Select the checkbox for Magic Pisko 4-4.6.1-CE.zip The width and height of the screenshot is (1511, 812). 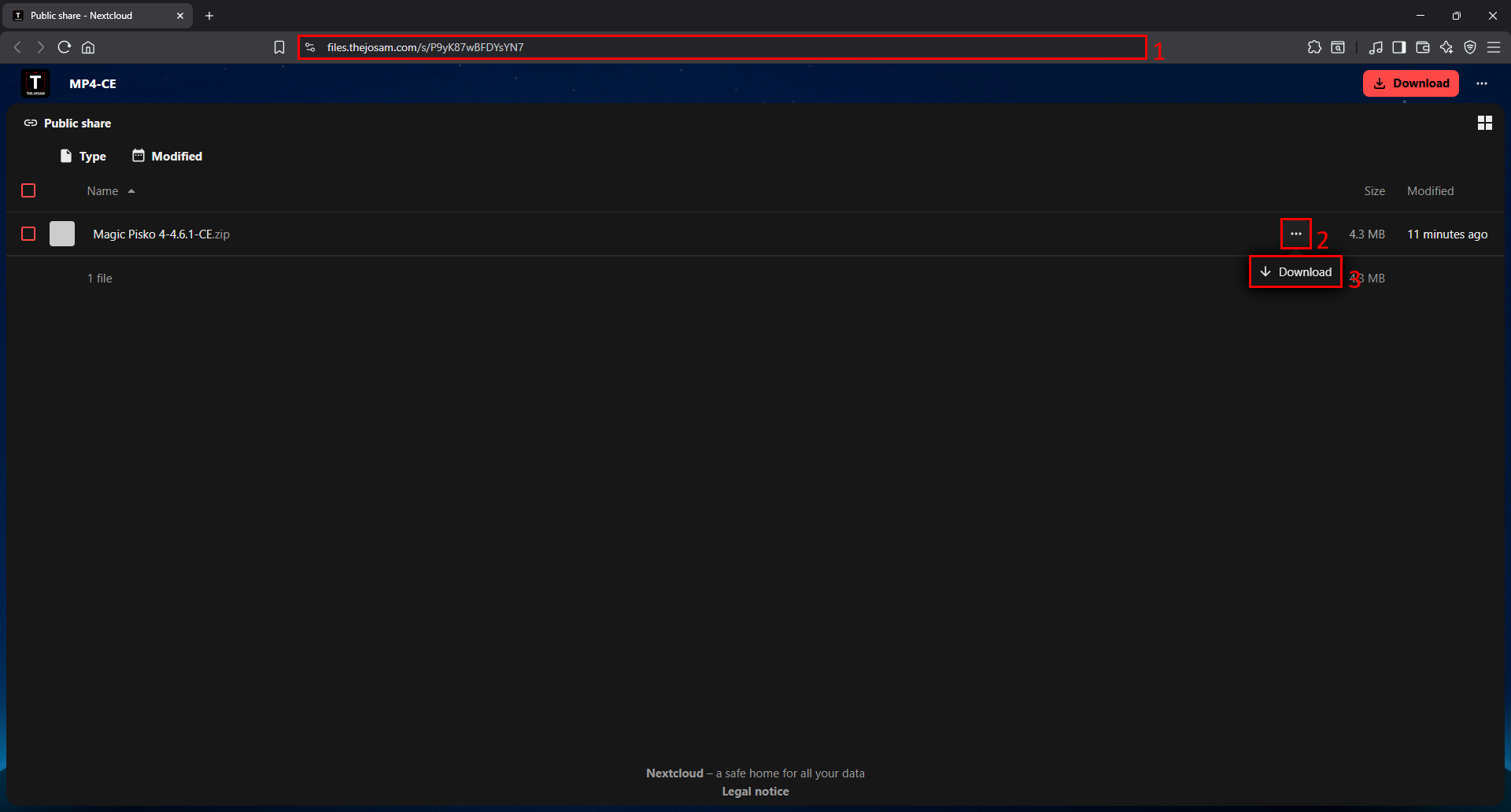click(x=28, y=234)
